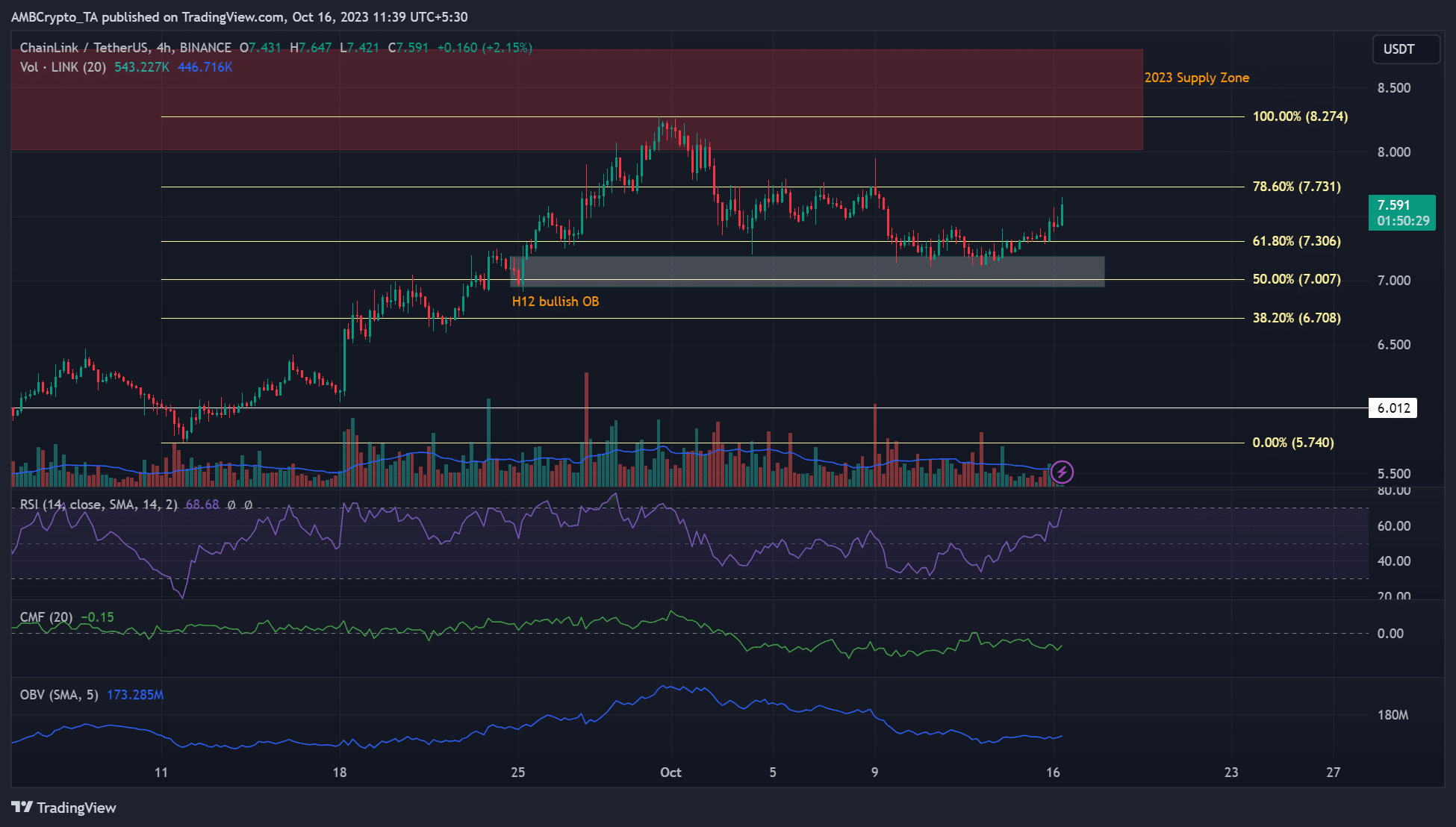Image resolution: width=1456 pixels, height=827 pixels.
Task: Click the white 6.012 horizontal line price tag
Action: coord(1393,408)
